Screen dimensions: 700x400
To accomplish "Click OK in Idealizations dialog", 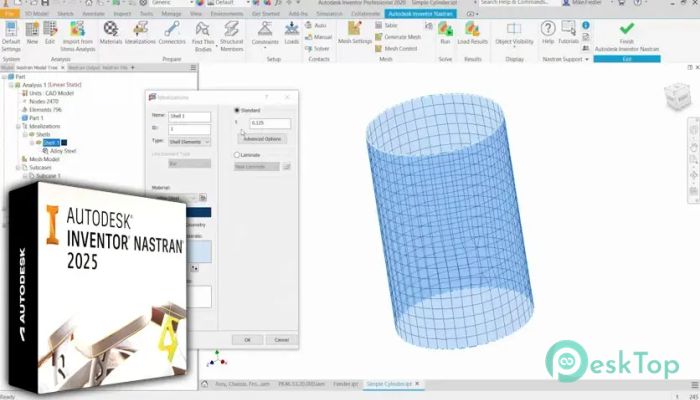I will click(x=248, y=340).
